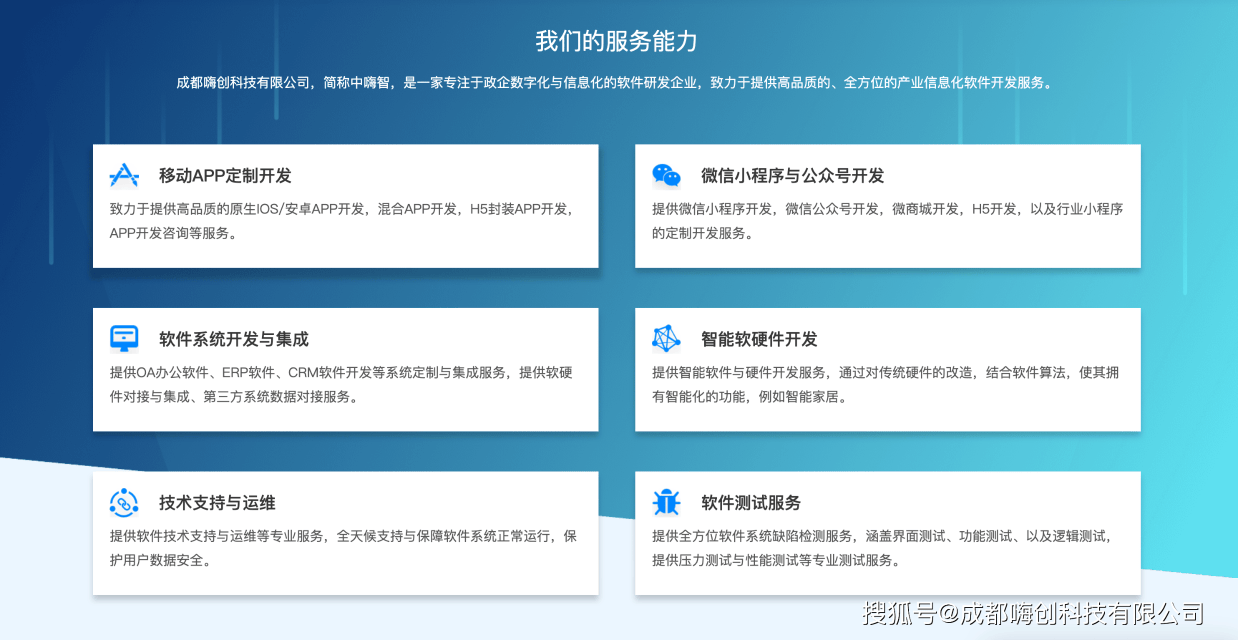Click the company introduction paragraph text
This screenshot has width=1238, height=640.
(x=618, y=83)
